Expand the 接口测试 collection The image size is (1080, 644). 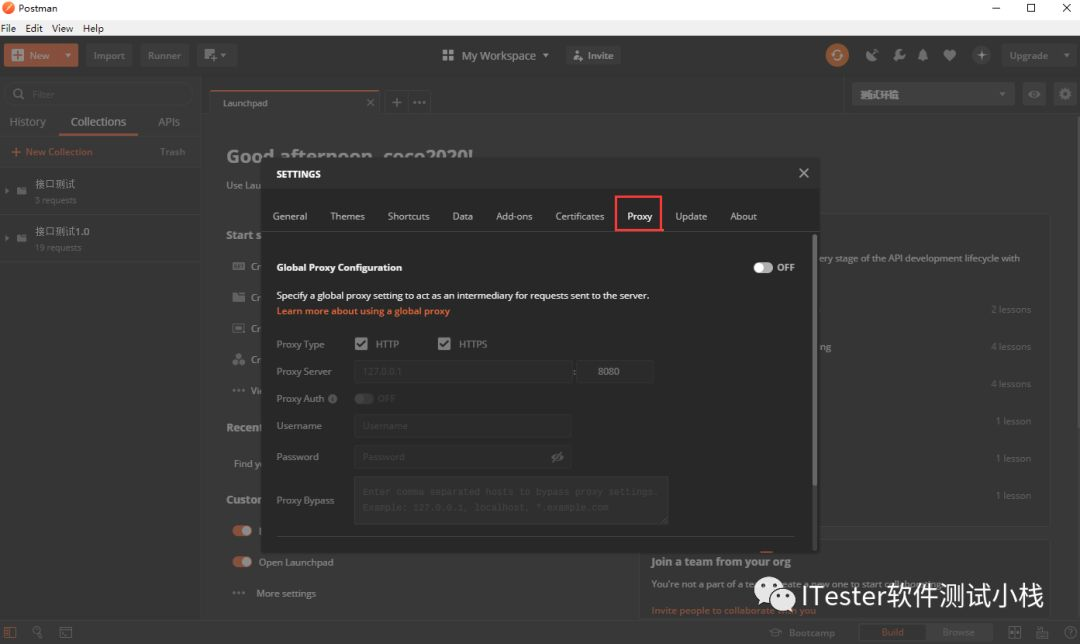(x=7, y=191)
